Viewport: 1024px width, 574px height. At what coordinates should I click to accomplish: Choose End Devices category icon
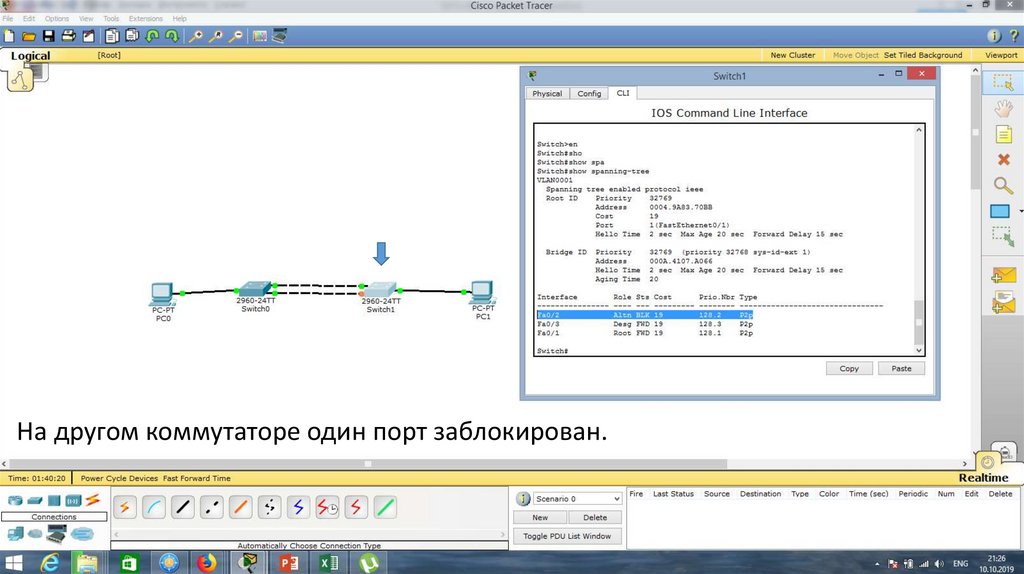15,534
